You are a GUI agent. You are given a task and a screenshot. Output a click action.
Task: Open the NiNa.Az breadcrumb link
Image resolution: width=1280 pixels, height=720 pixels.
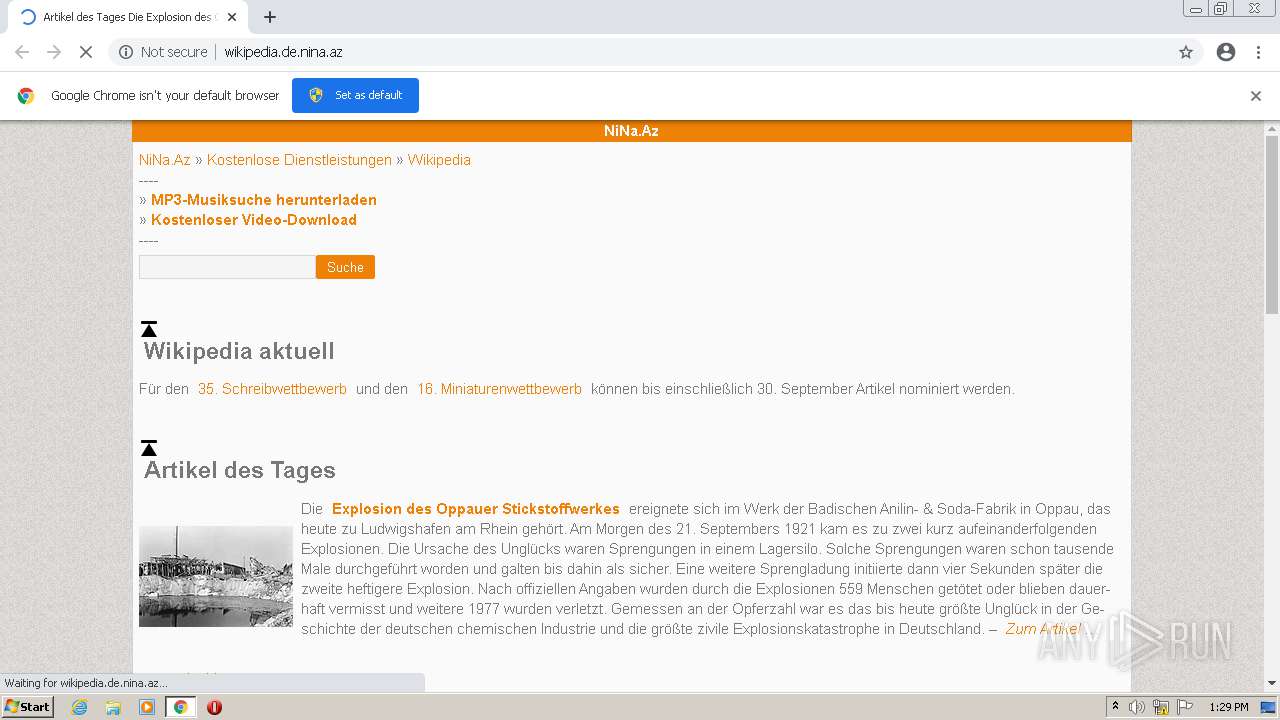point(165,160)
